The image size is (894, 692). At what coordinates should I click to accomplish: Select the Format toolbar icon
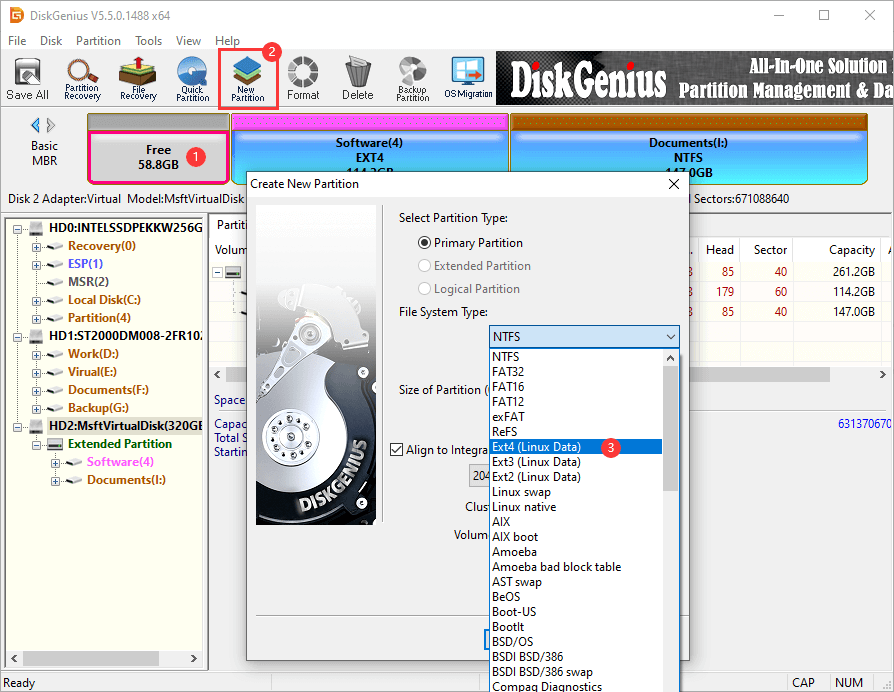[303, 79]
